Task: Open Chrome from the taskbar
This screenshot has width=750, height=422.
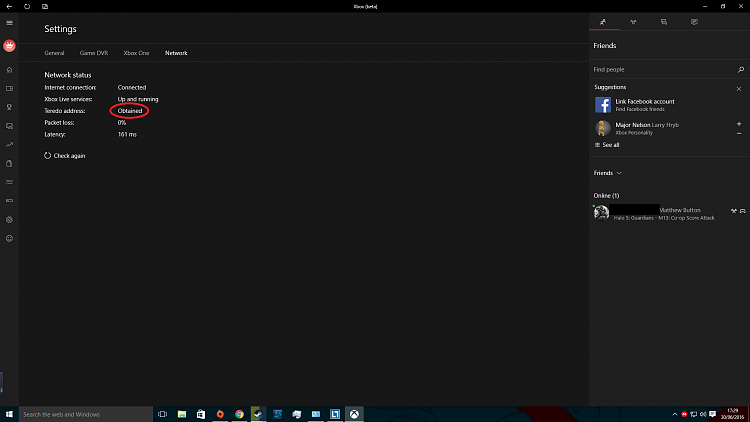Action: (x=239, y=414)
